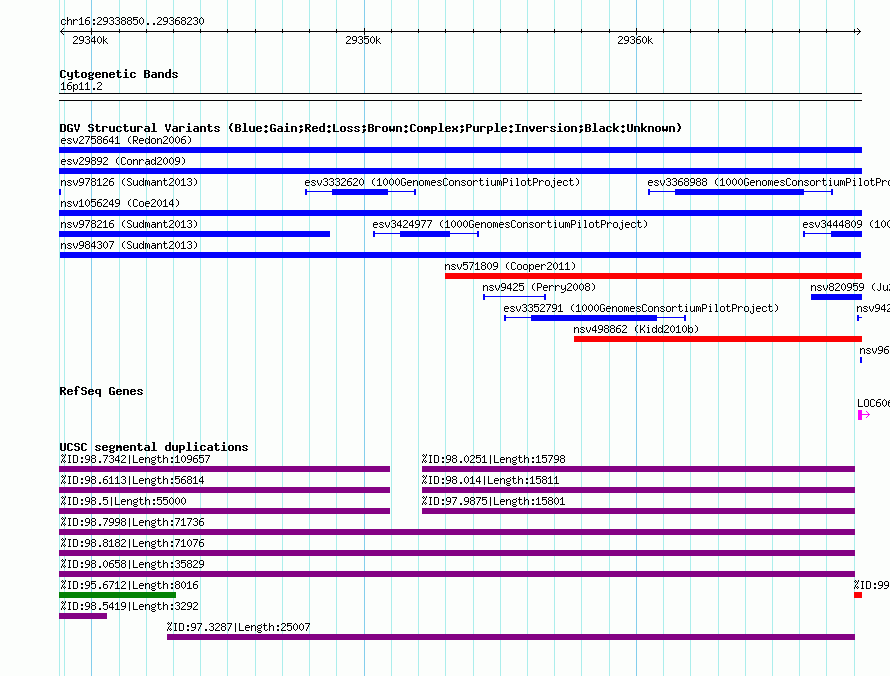890x676 pixels.
Task: Select duplication %ID:98.8182 Length:71076
Action: (x=457, y=553)
